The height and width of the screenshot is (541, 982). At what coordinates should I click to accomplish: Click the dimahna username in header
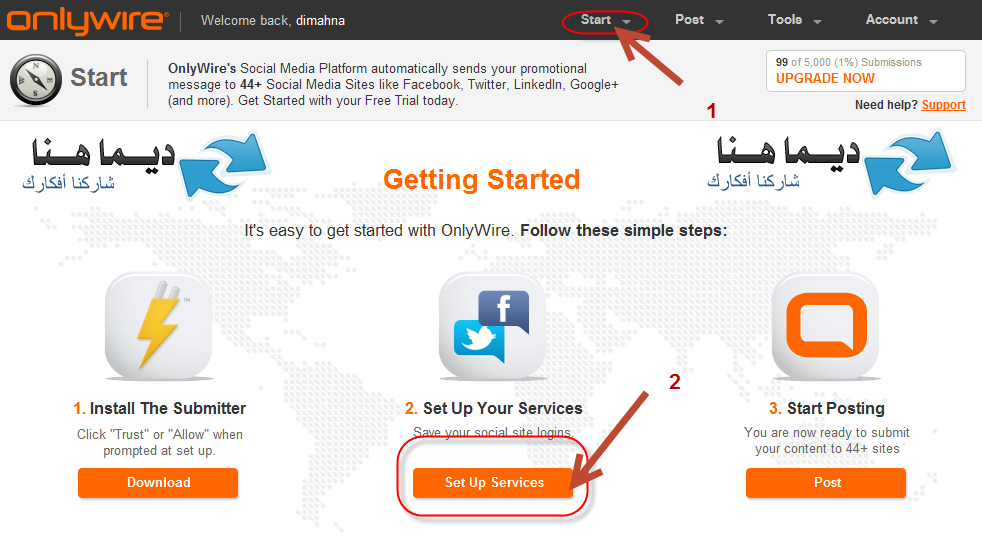[320, 21]
